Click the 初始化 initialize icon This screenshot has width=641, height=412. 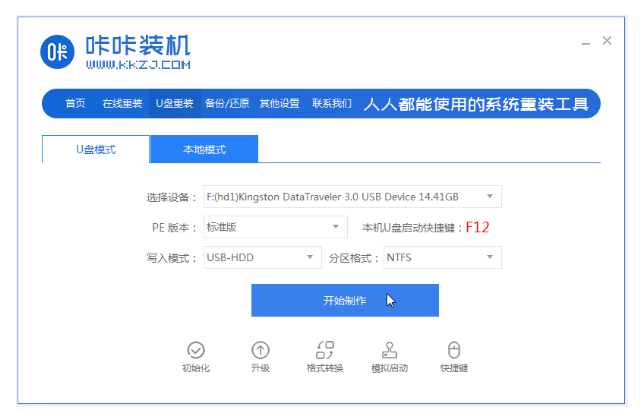[x=196, y=350]
